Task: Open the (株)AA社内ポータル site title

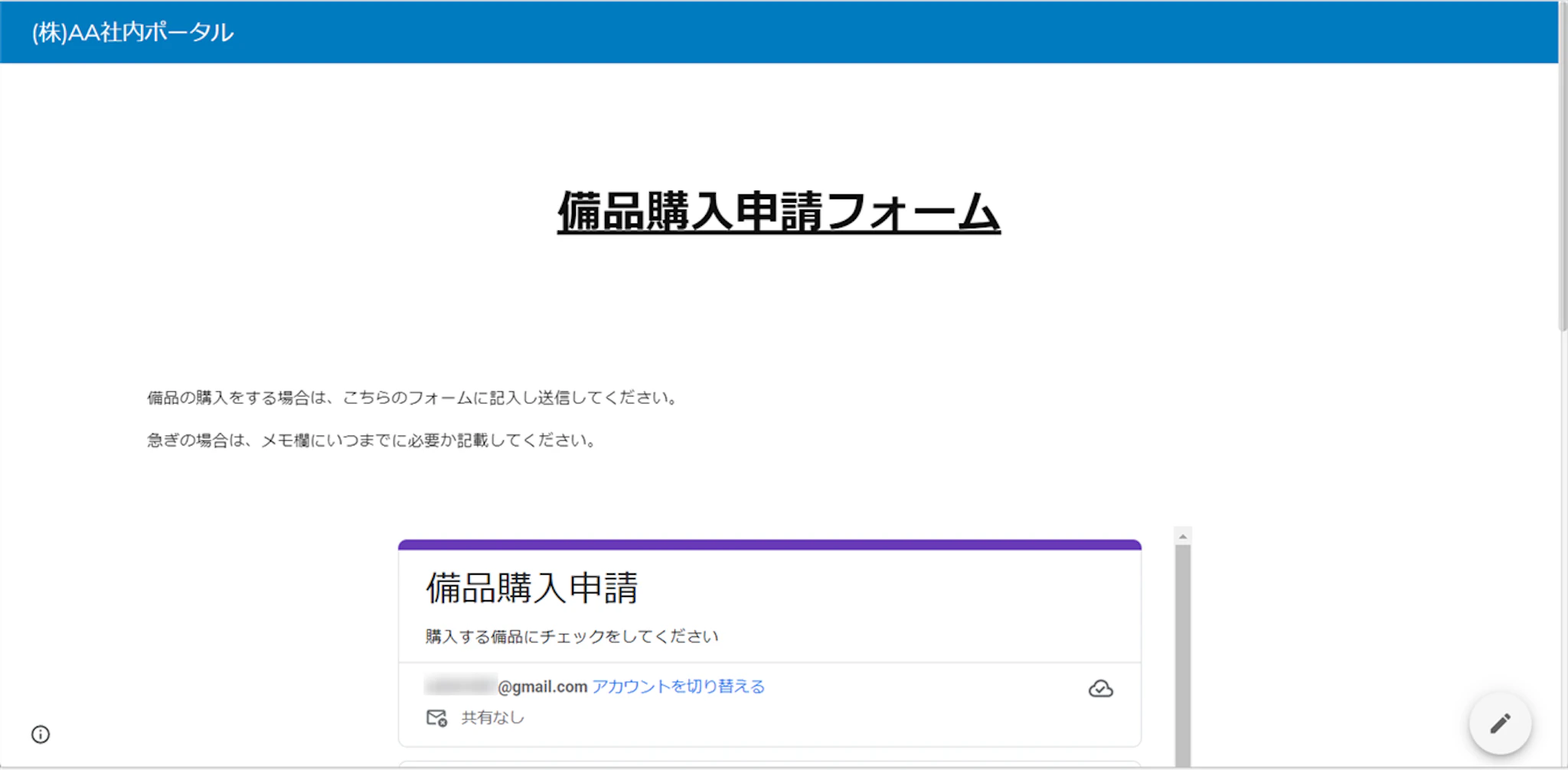Action: [x=132, y=32]
